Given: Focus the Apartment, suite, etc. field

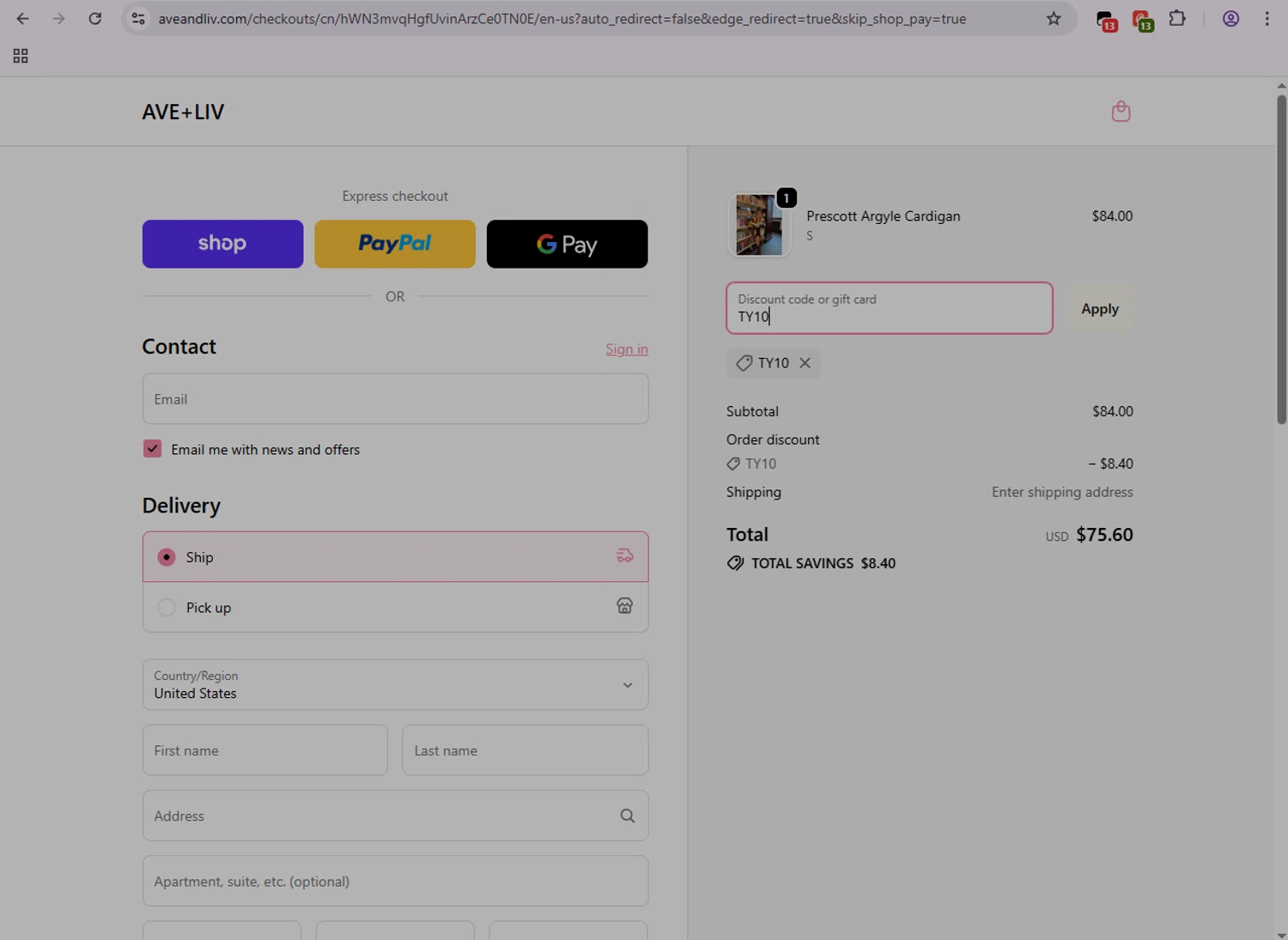Looking at the screenshot, I should pos(395,881).
